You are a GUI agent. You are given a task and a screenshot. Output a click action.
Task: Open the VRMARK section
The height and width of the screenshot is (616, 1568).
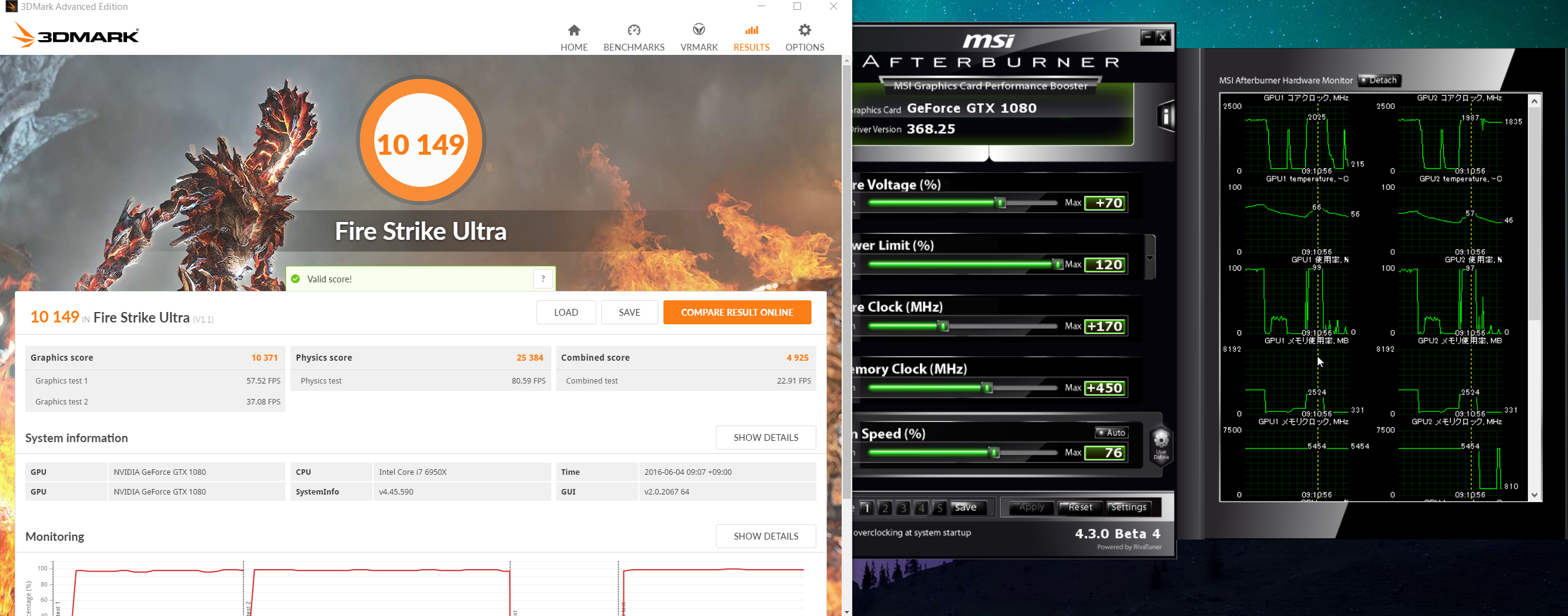tap(699, 38)
